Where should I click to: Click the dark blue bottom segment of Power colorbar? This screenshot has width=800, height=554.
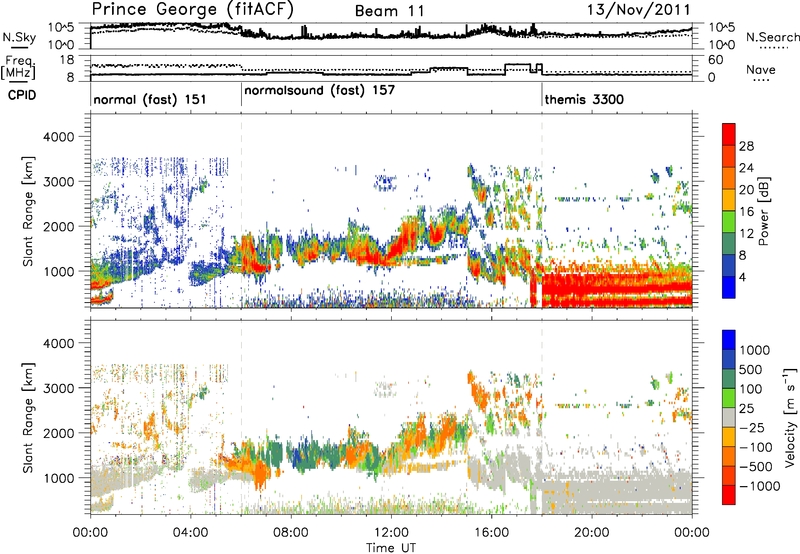(729, 287)
